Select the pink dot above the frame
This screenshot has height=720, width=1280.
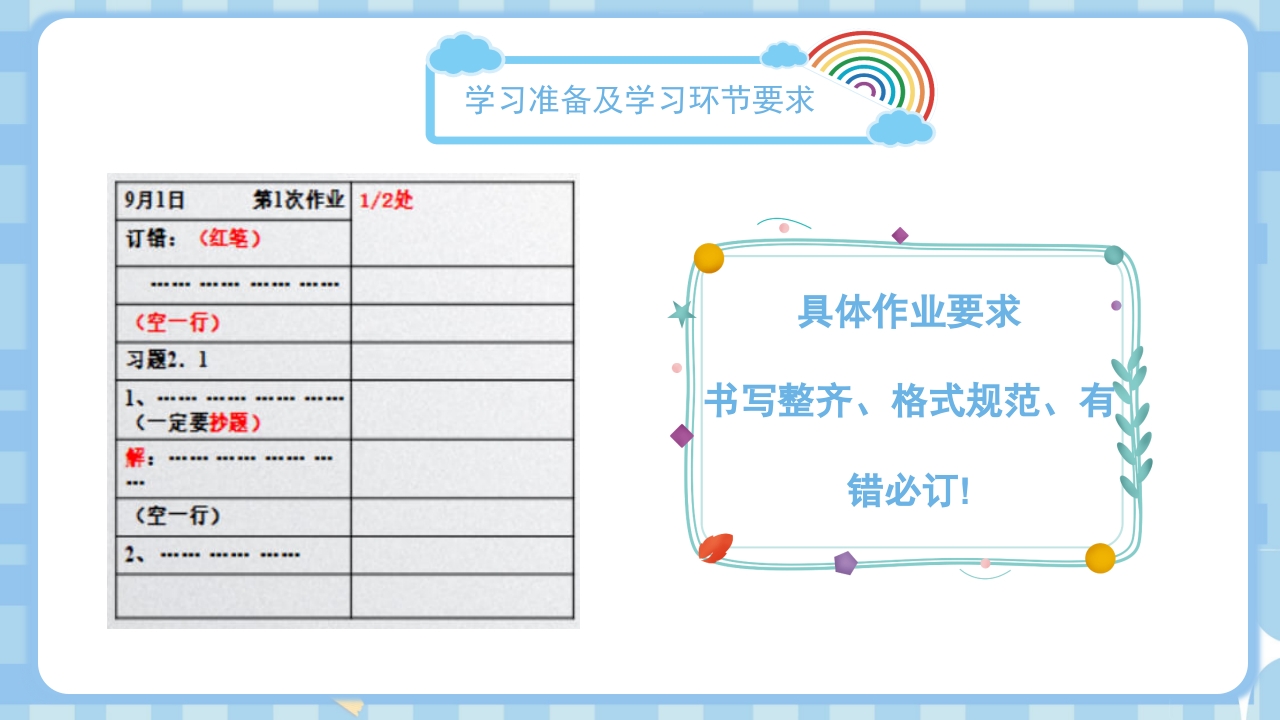(783, 228)
